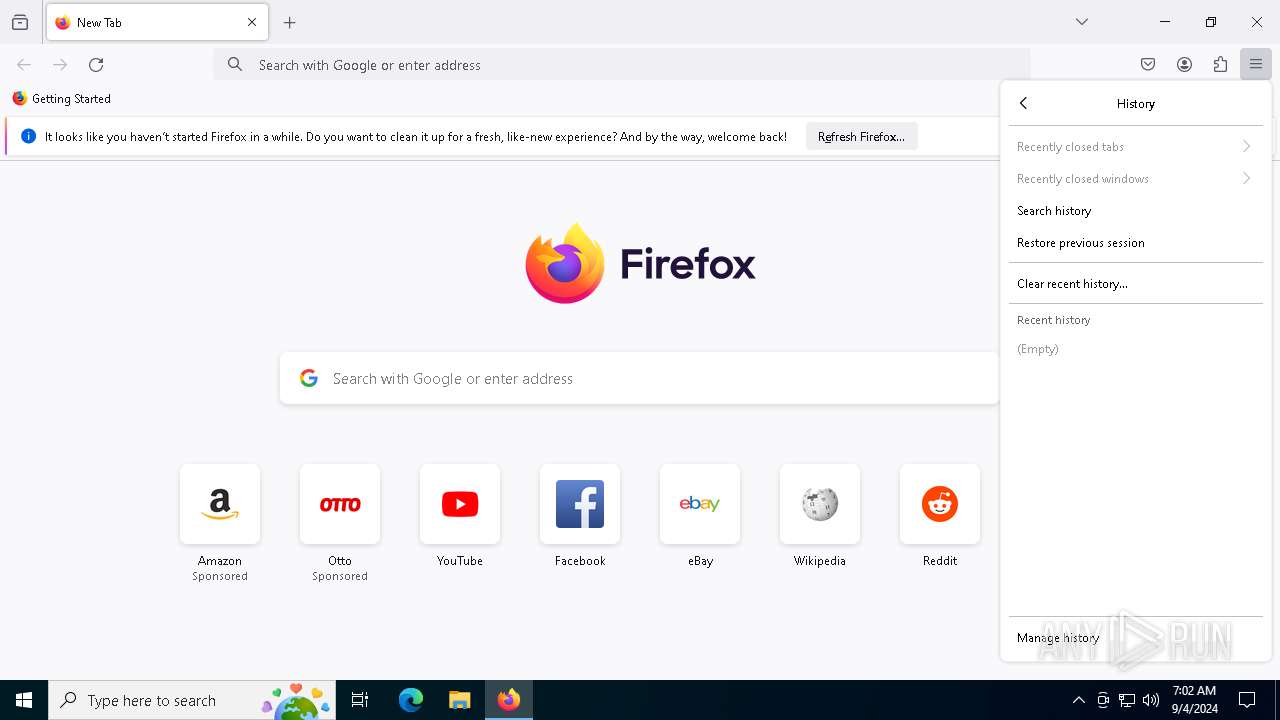Click the List all tabs dropdown arrow

coord(1082,22)
